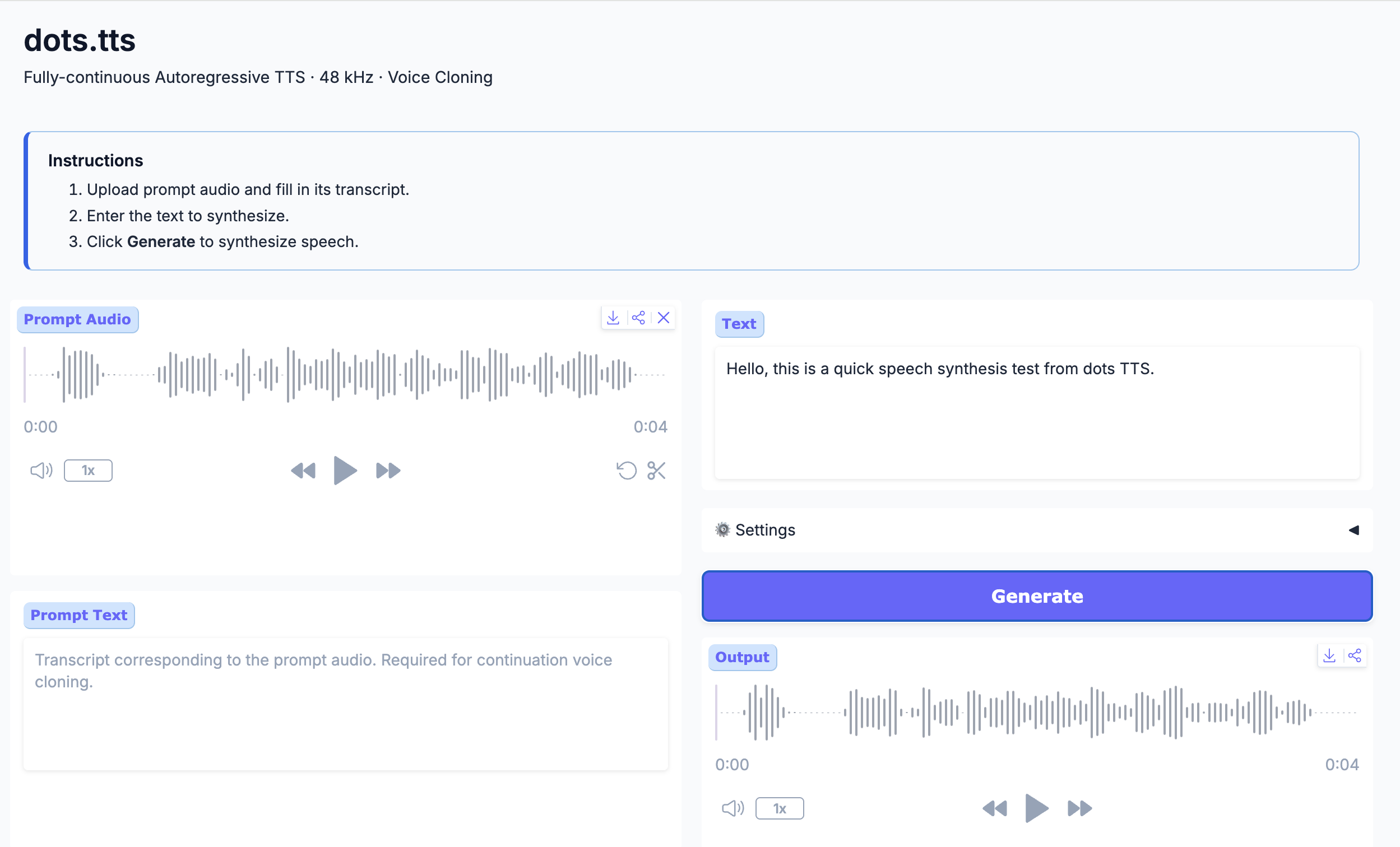Screen dimensions: 1400x847
Task: Undo changes to the prompt audio
Action: pyautogui.click(x=627, y=471)
